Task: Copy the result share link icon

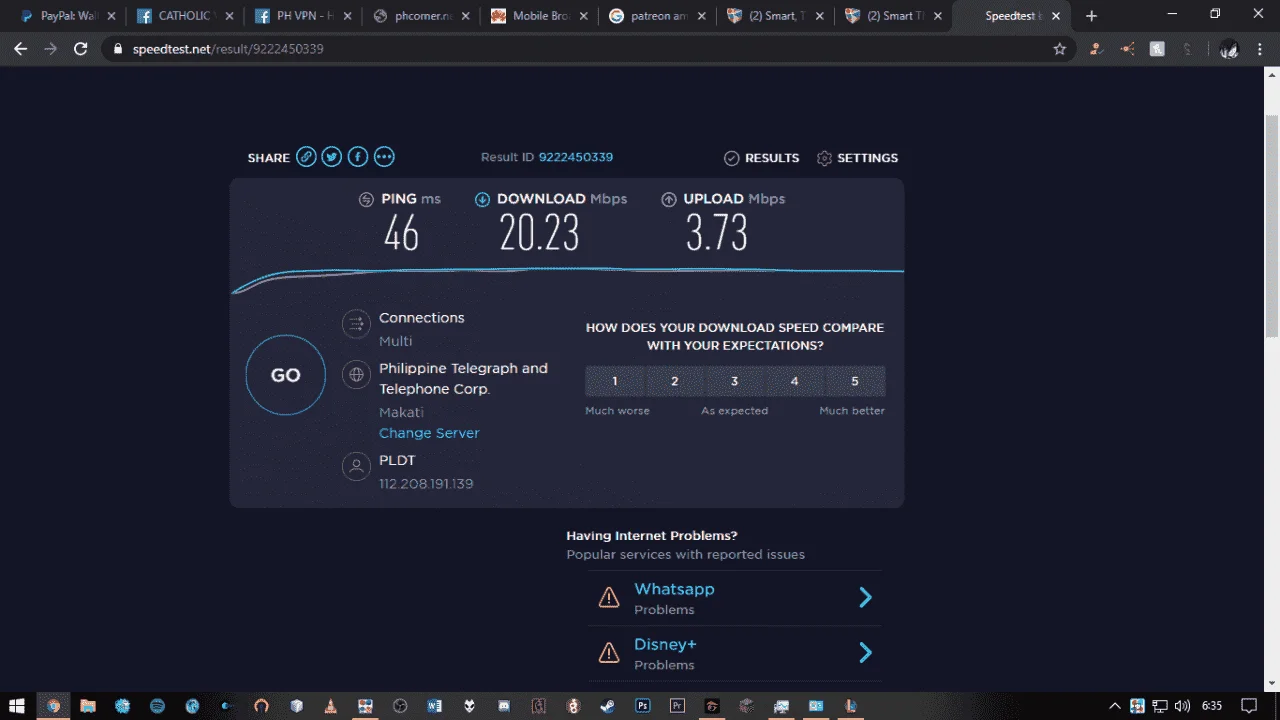Action: [x=306, y=157]
